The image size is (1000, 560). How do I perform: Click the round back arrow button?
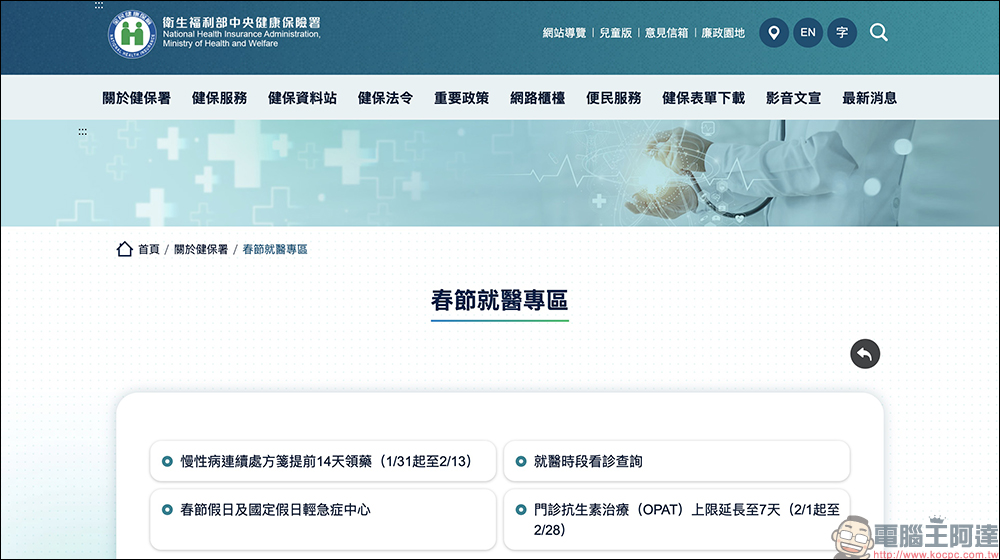coord(865,354)
